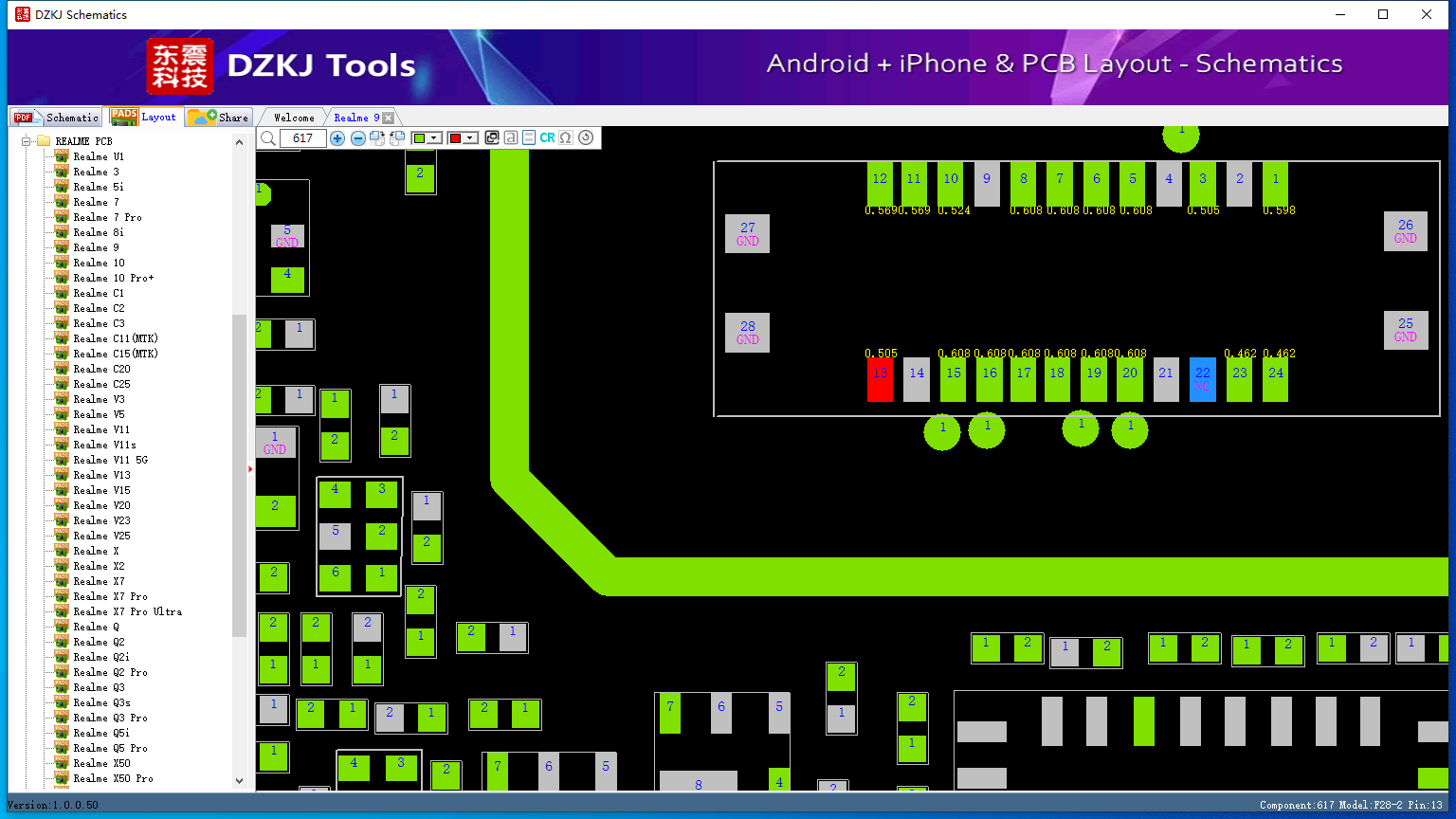The image size is (1456, 819).
Task: Click the green connector pad 12
Action: coord(880,184)
